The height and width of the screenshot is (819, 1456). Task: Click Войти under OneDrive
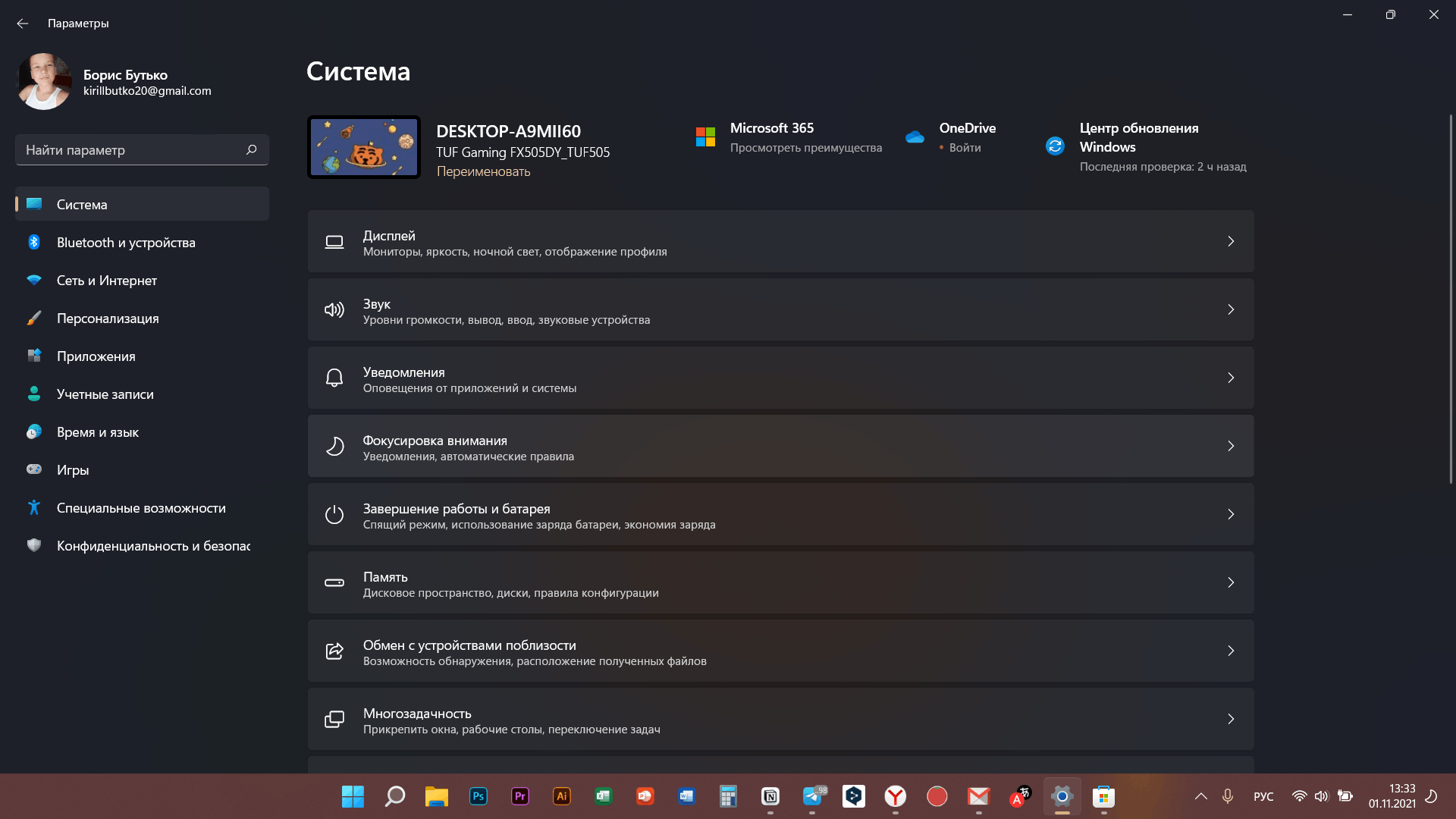coord(965,148)
